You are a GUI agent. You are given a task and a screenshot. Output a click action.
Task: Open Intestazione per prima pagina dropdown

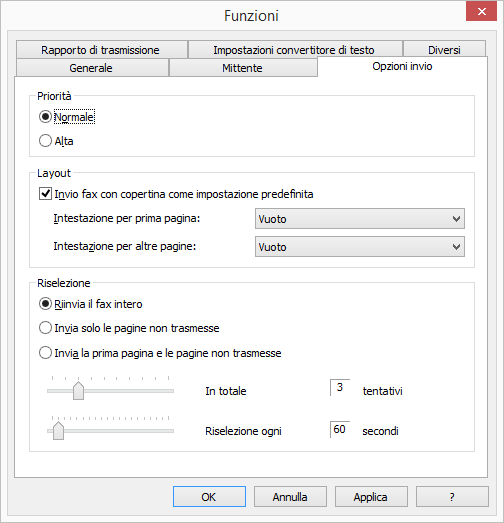360,219
